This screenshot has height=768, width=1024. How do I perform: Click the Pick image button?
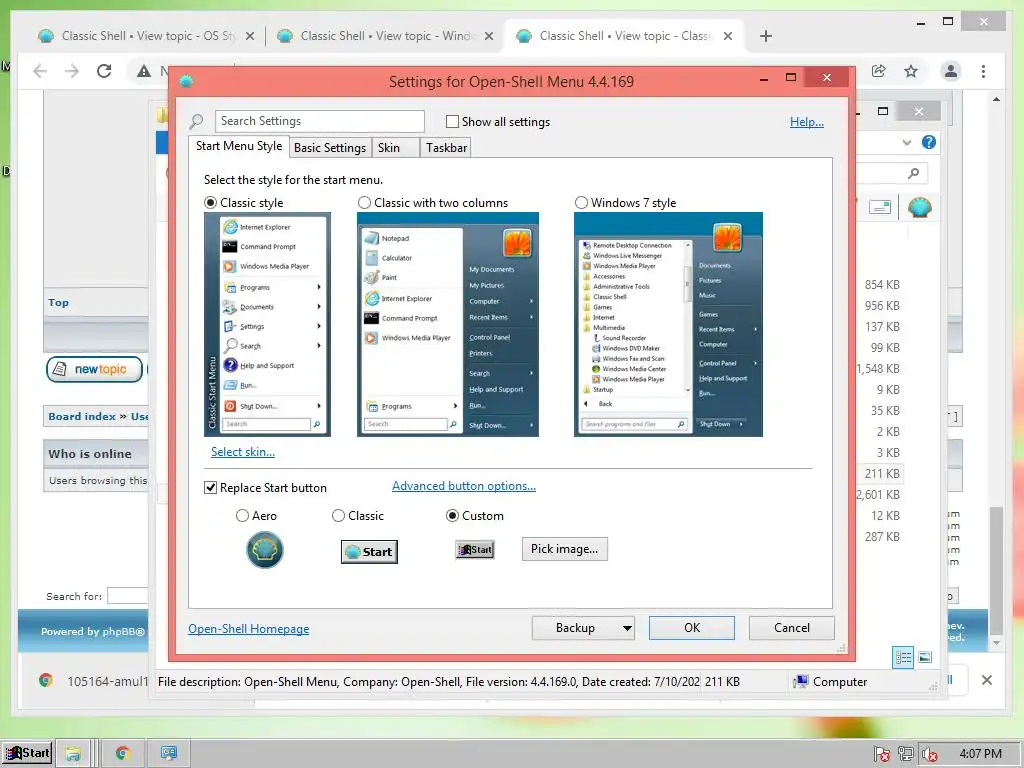tap(564, 549)
